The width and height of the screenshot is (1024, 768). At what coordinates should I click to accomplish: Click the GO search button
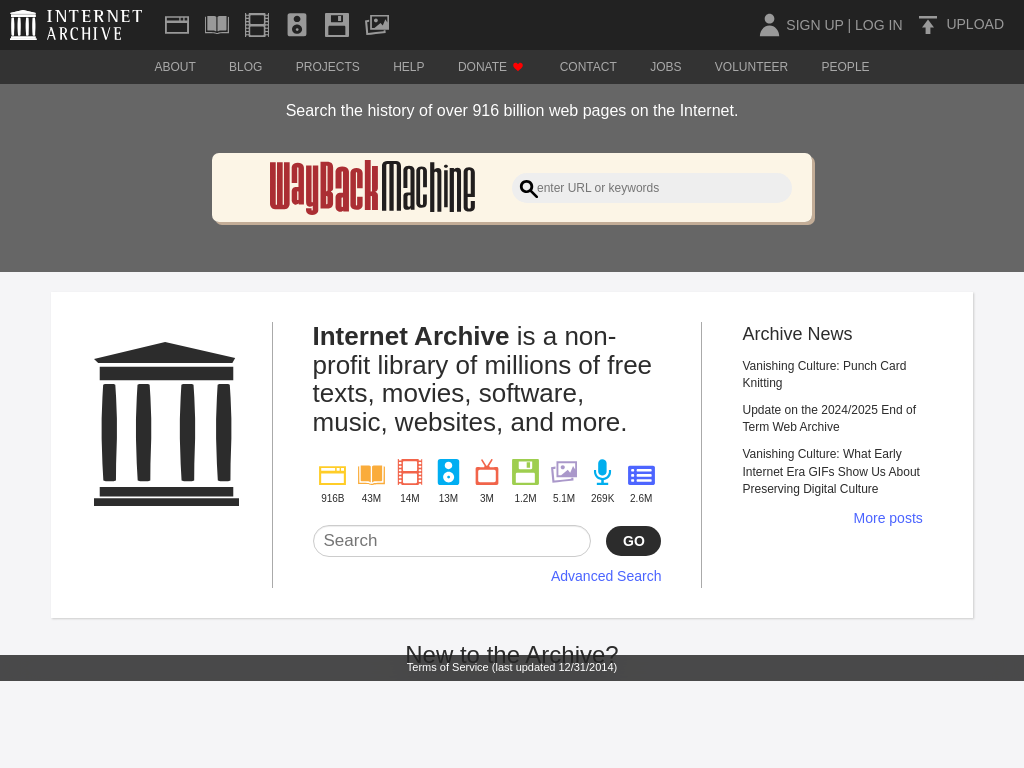tap(633, 541)
